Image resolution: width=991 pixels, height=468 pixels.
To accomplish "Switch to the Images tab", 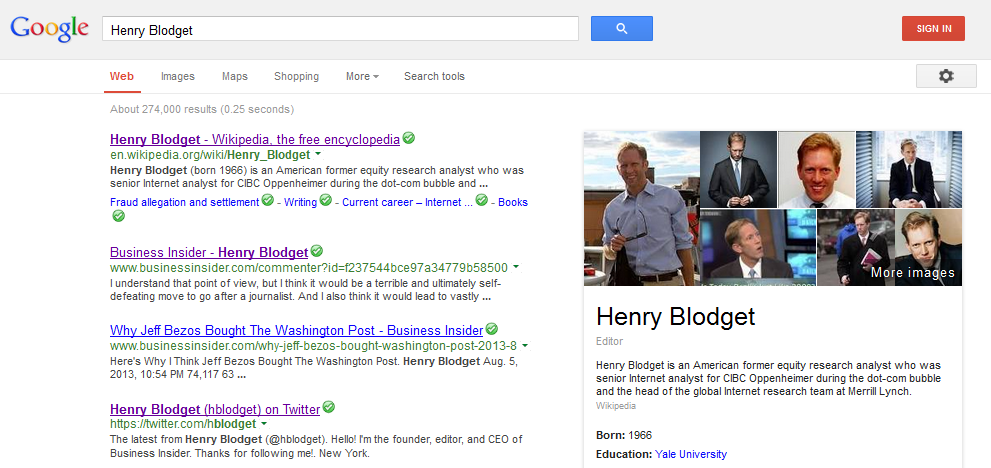I will tap(178, 76).
